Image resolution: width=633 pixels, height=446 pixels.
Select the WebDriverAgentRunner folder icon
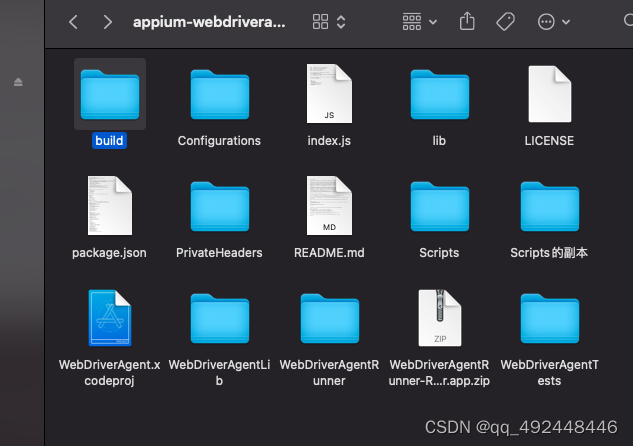point(330,318)
